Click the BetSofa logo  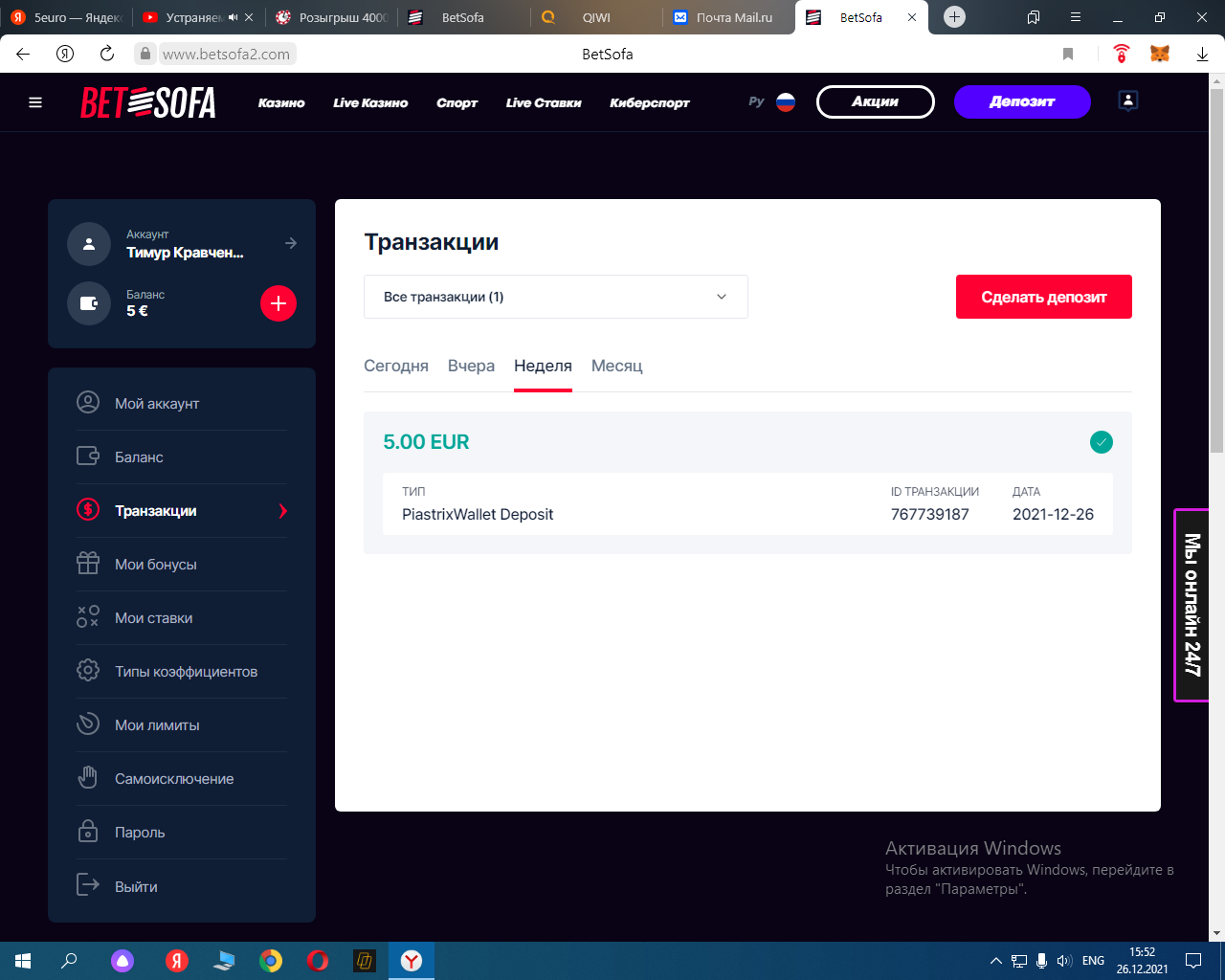[x=148, y=102]
